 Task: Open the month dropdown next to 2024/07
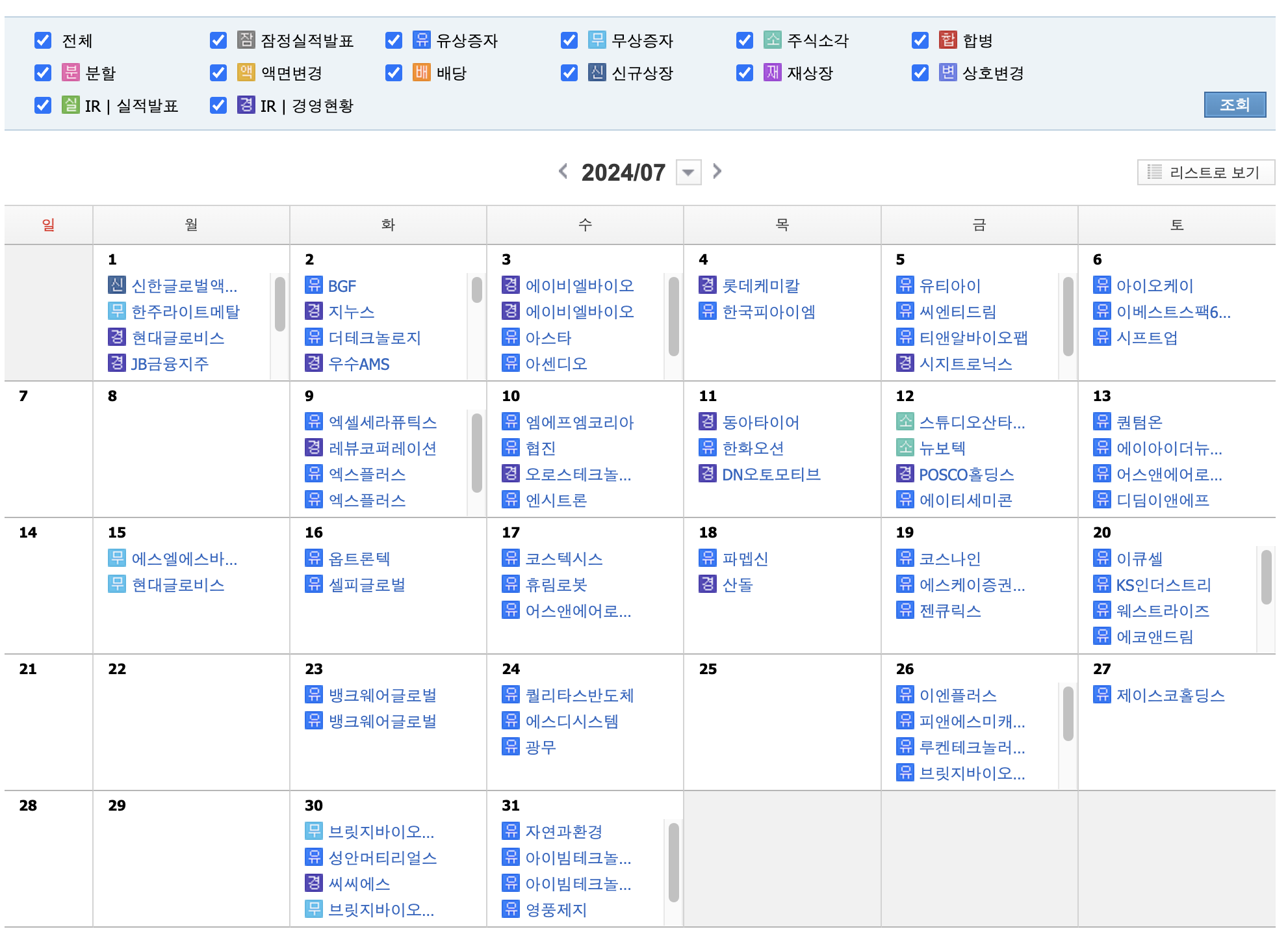pyautogui.click(x=688, y=173)
